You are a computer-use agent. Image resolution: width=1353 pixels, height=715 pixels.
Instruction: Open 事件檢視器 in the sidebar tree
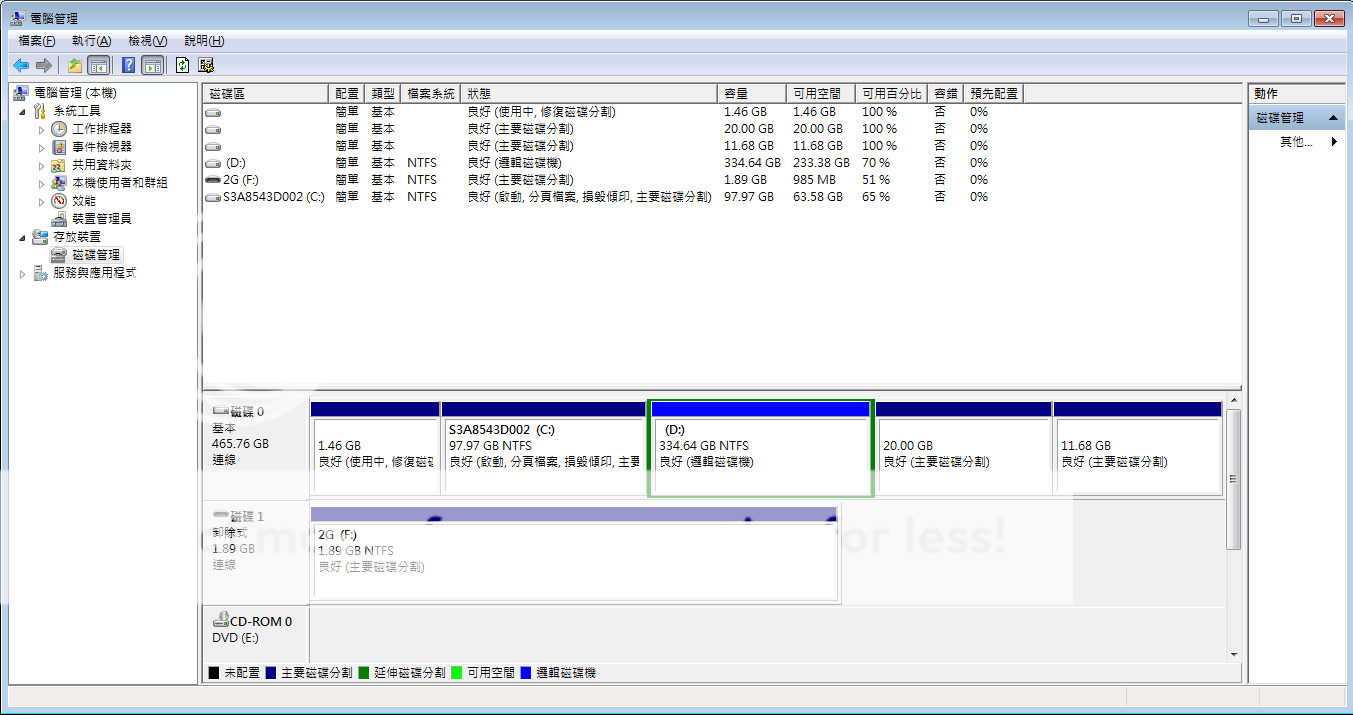101,147
